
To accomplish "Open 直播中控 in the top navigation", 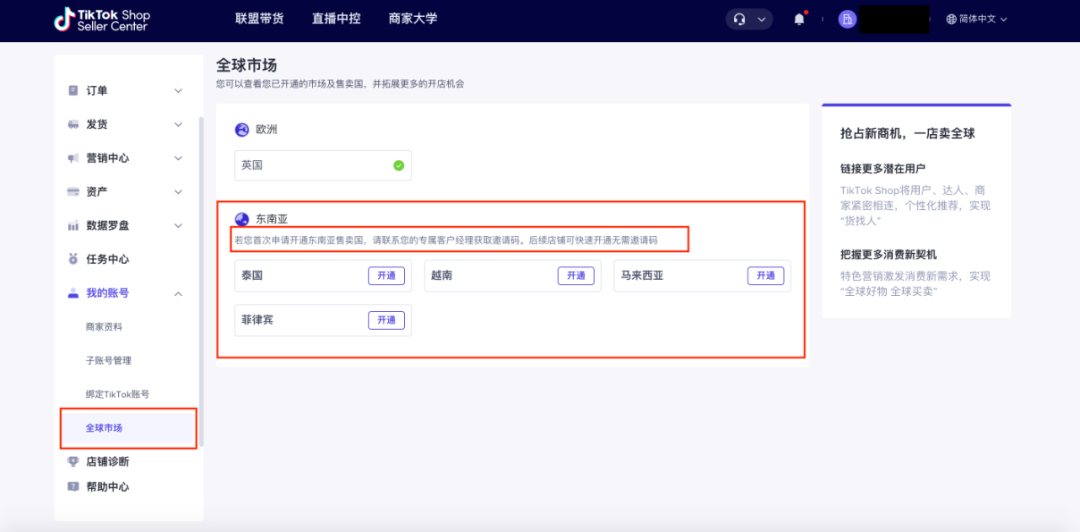I will coord(335,19).
